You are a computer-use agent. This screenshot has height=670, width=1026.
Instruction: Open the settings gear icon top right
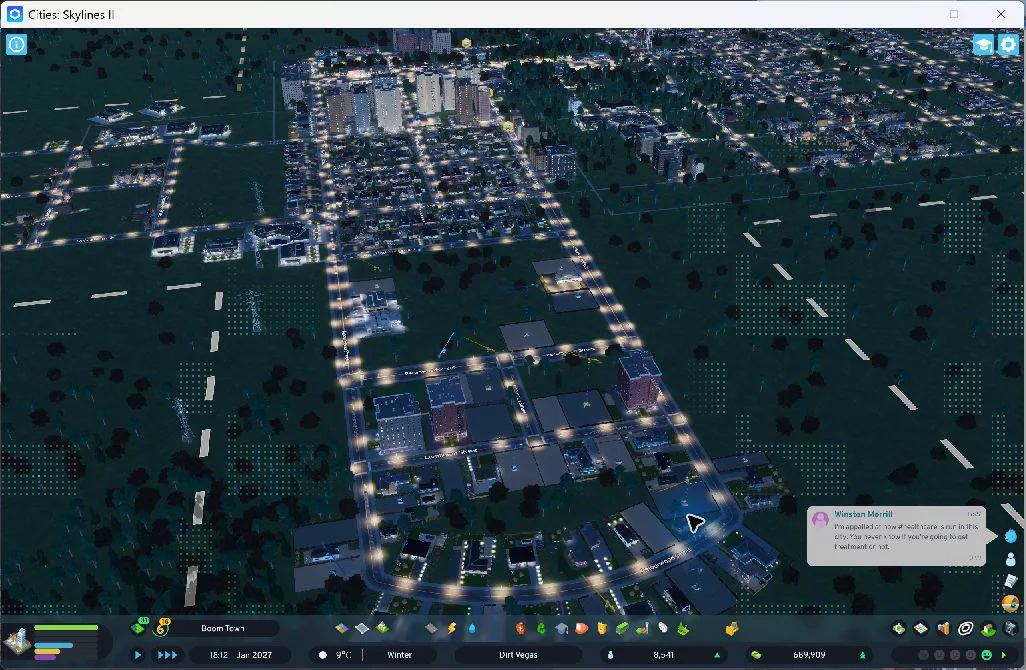[x=1008, y=44]
